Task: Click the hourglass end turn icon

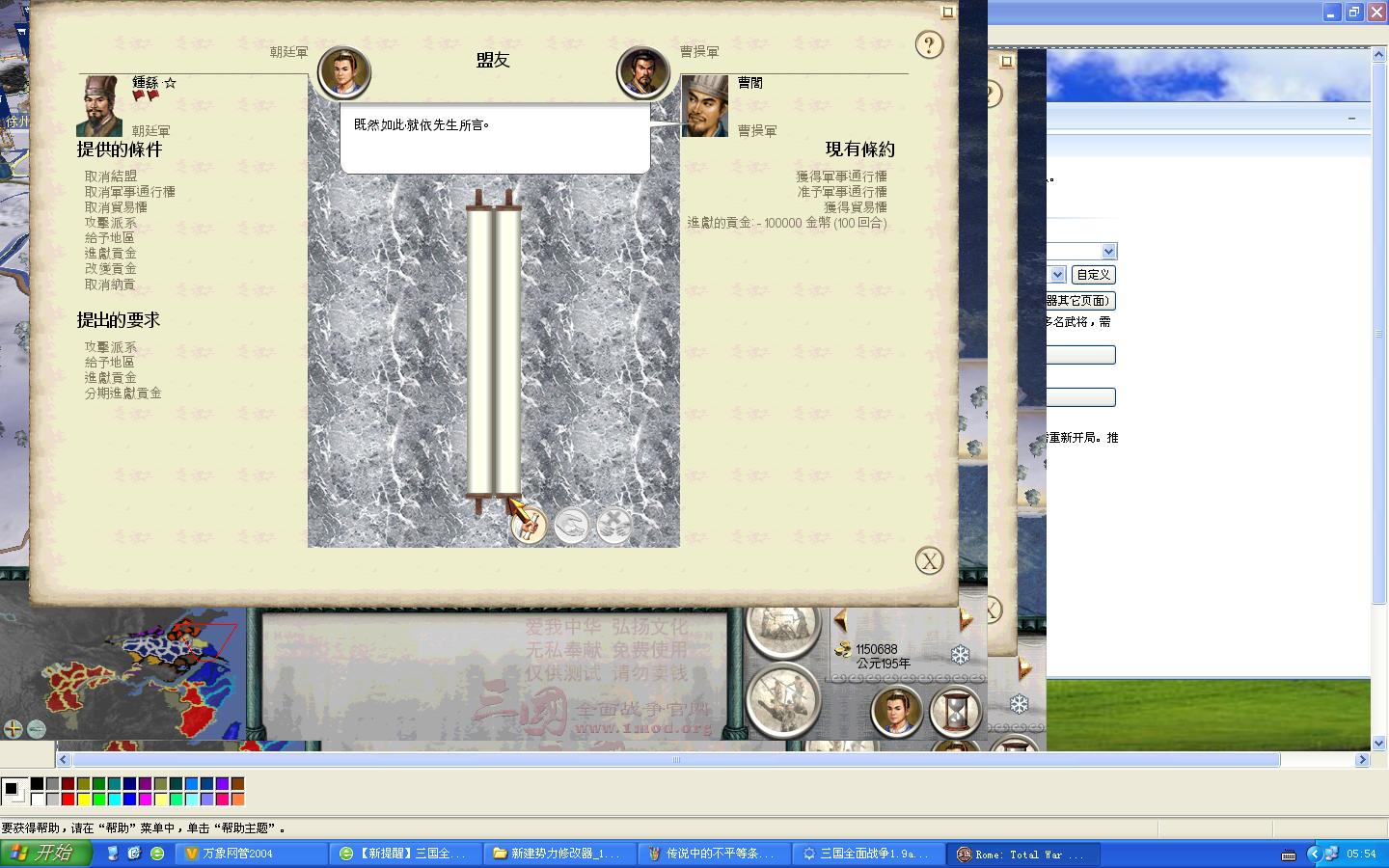Action: point(956,712)
